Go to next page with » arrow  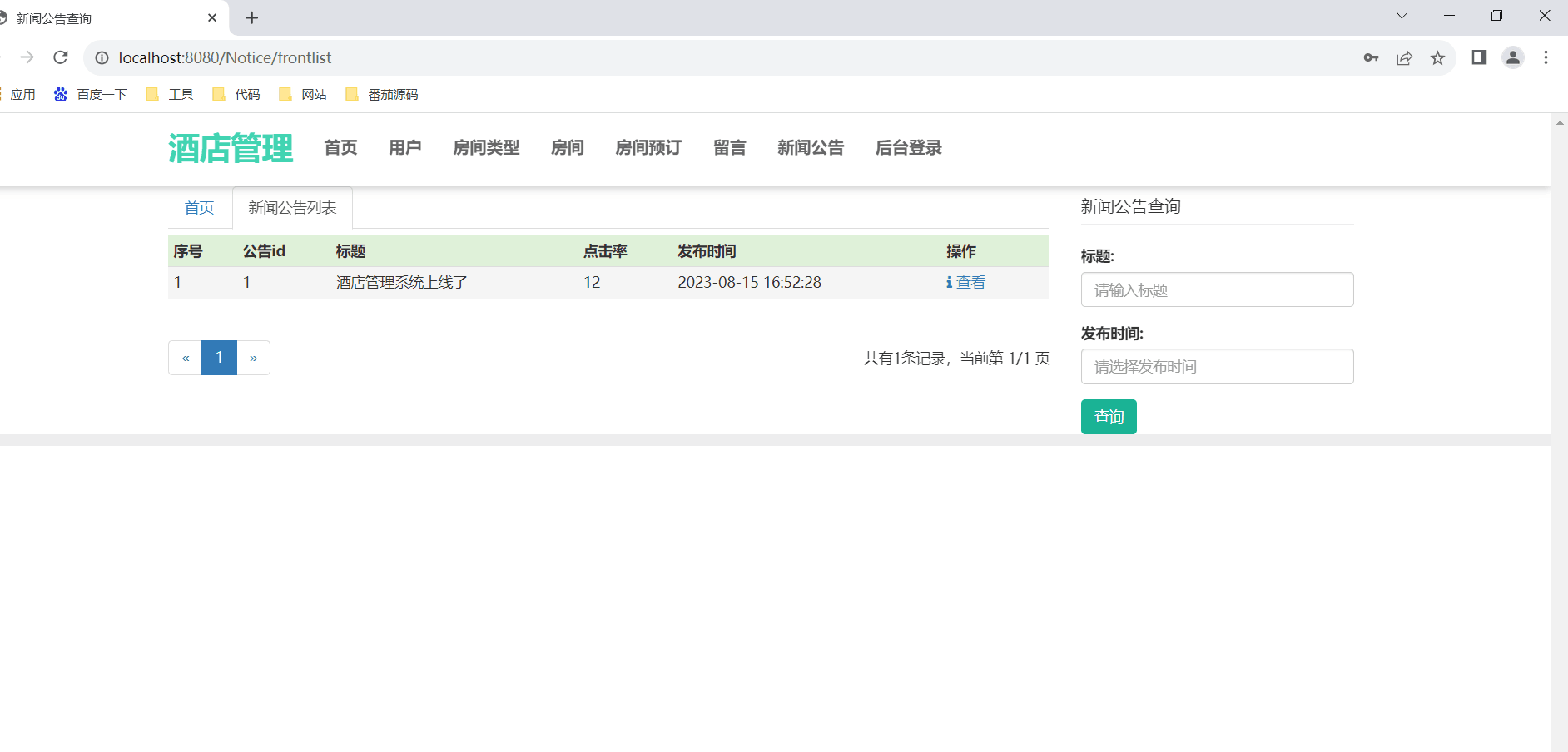pyautogui.click(x=253, y=358)
